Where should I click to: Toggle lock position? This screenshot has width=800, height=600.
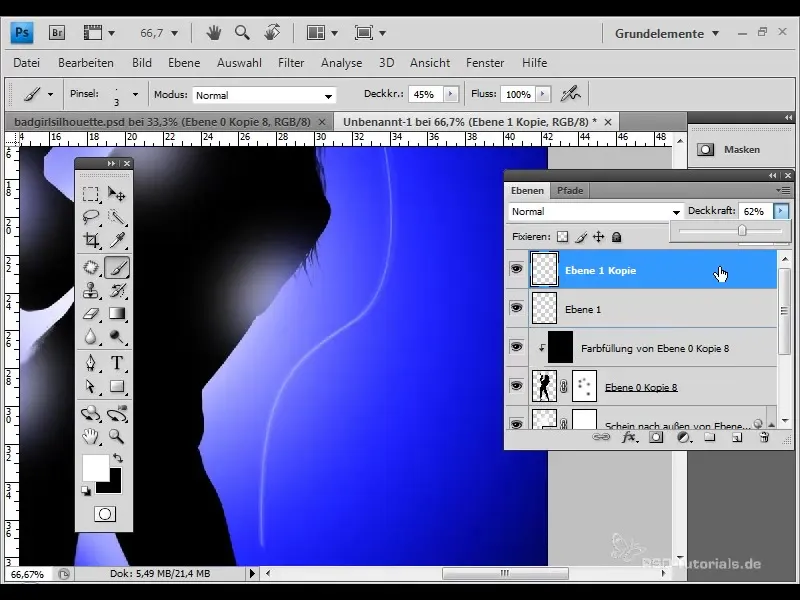598,237
